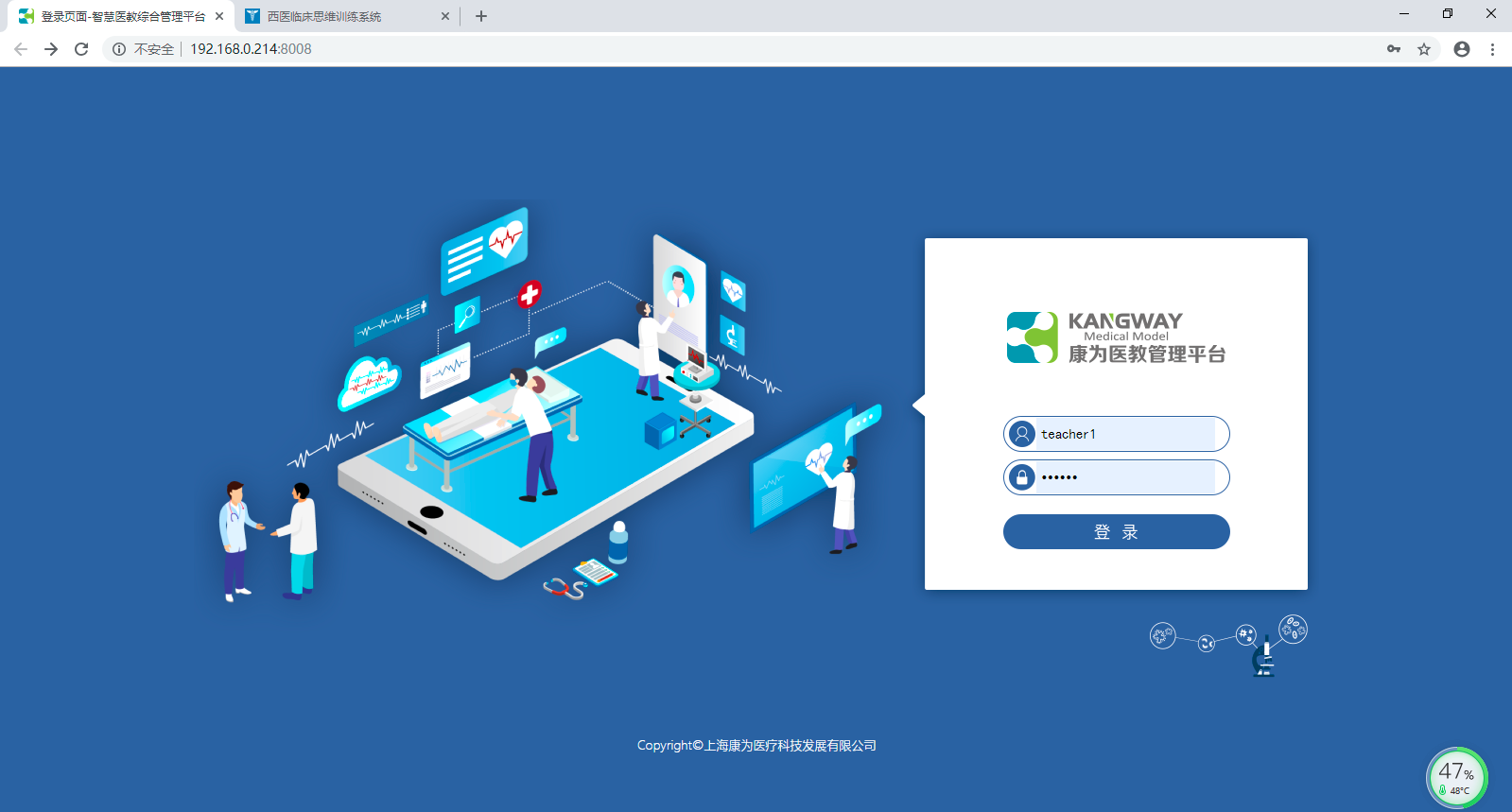This screenshot has width=1512, height=812.
Task: Open Chrome's three-dot menu
Action: tap(1492, 49)
